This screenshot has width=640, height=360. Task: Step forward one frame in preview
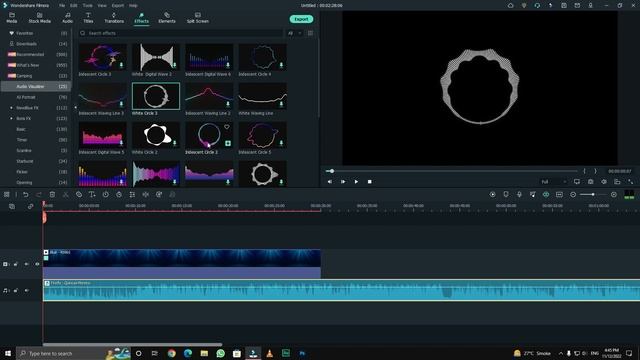pos(343,182)
